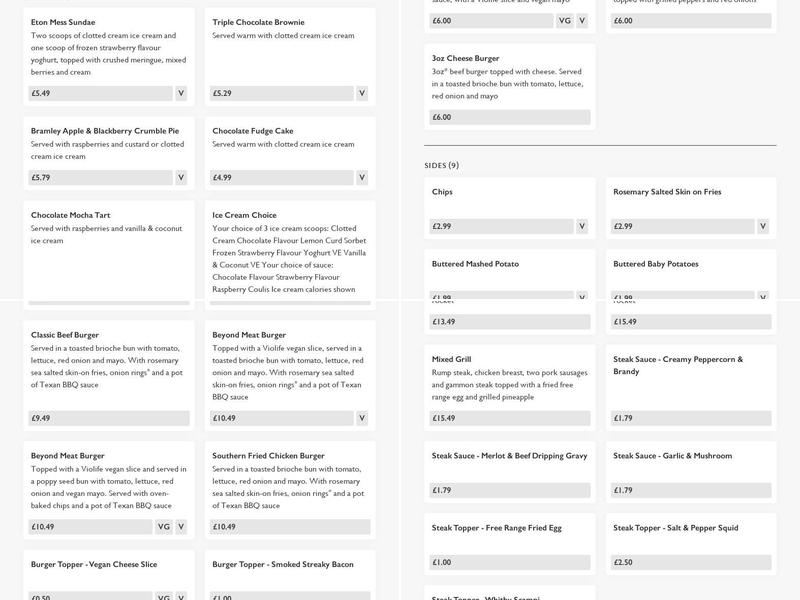Click the V badge on Triple Chocolate Brownie
The height and width of the screenshot is (600, 800).
point(362,93)
